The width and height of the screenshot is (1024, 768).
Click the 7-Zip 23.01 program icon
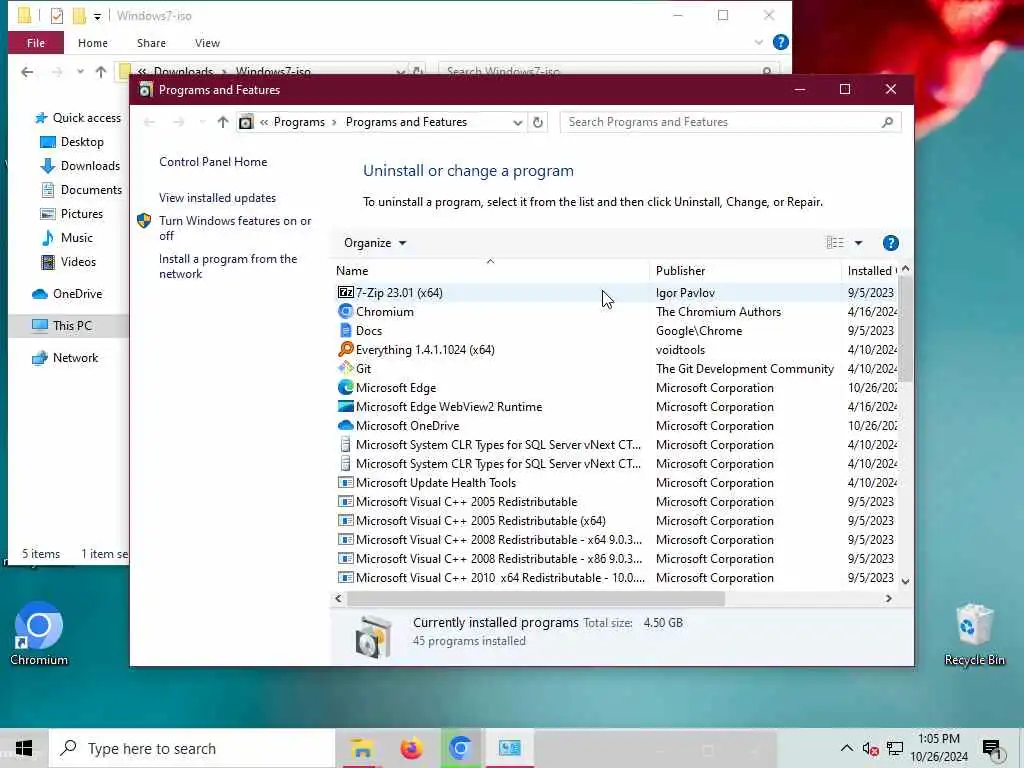pyautogui.click(x=345, y=293)
